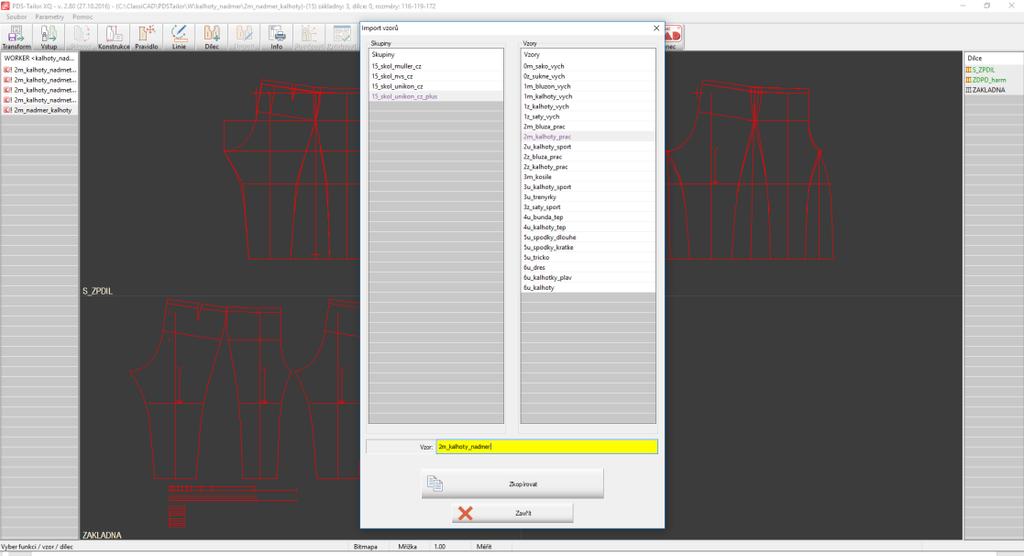Open the Konstrukce tool

tap(114, 37)
